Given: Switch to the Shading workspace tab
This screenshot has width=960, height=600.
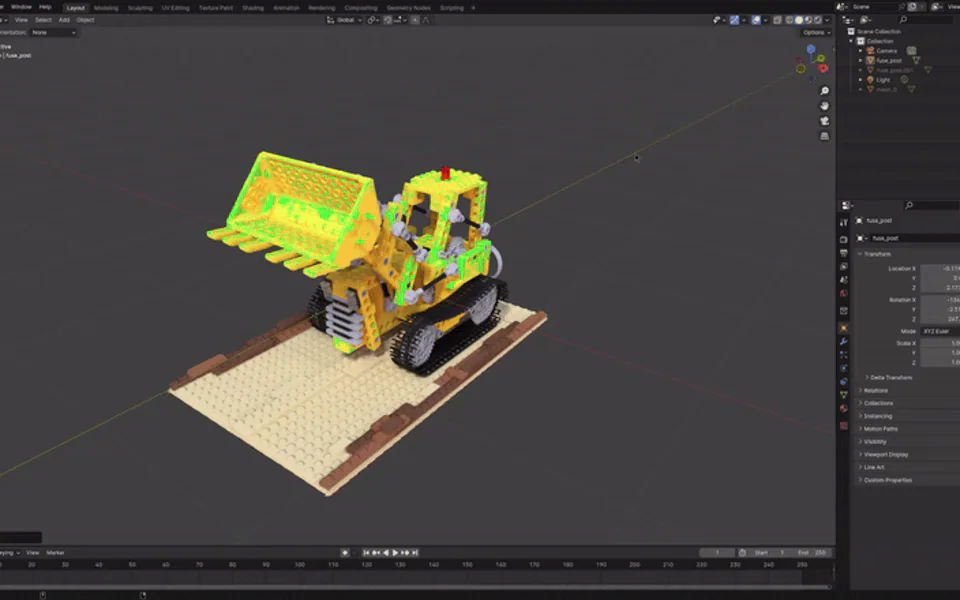Looking at the screenshot, I should pos(253,8).
